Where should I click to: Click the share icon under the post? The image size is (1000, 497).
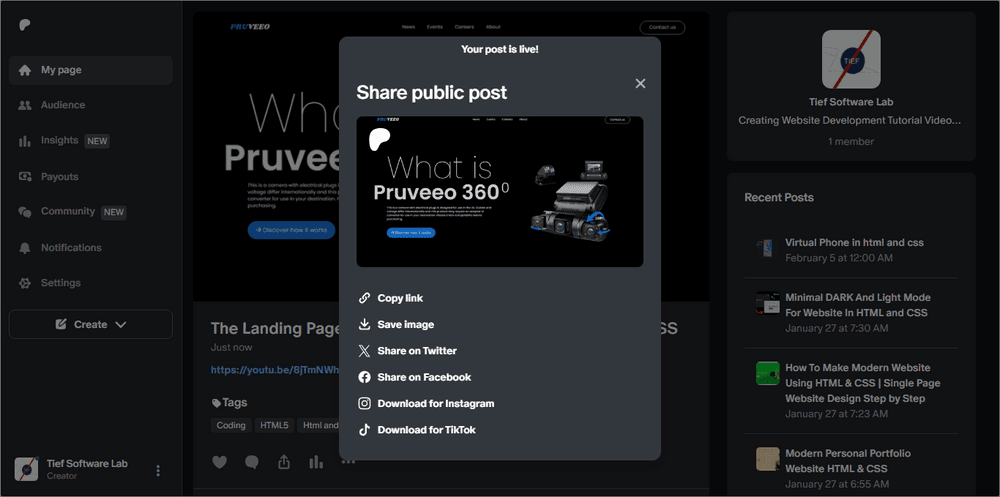pos(284,462)
